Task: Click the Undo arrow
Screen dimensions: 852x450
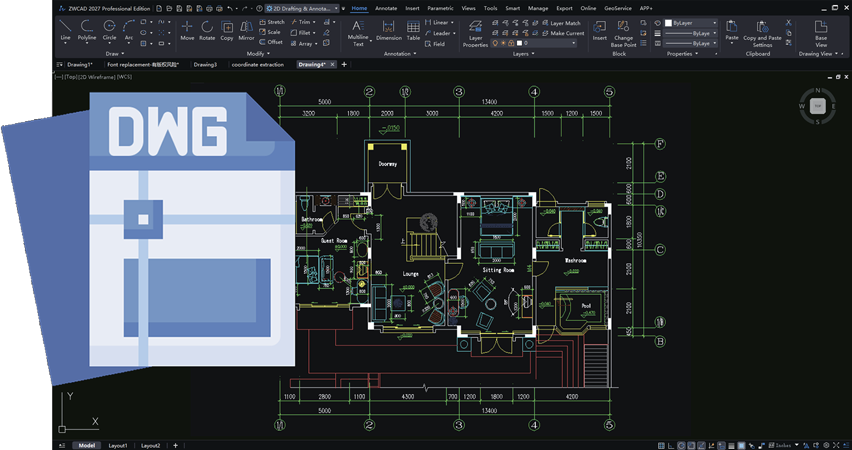Action: [x=230, y=9]
